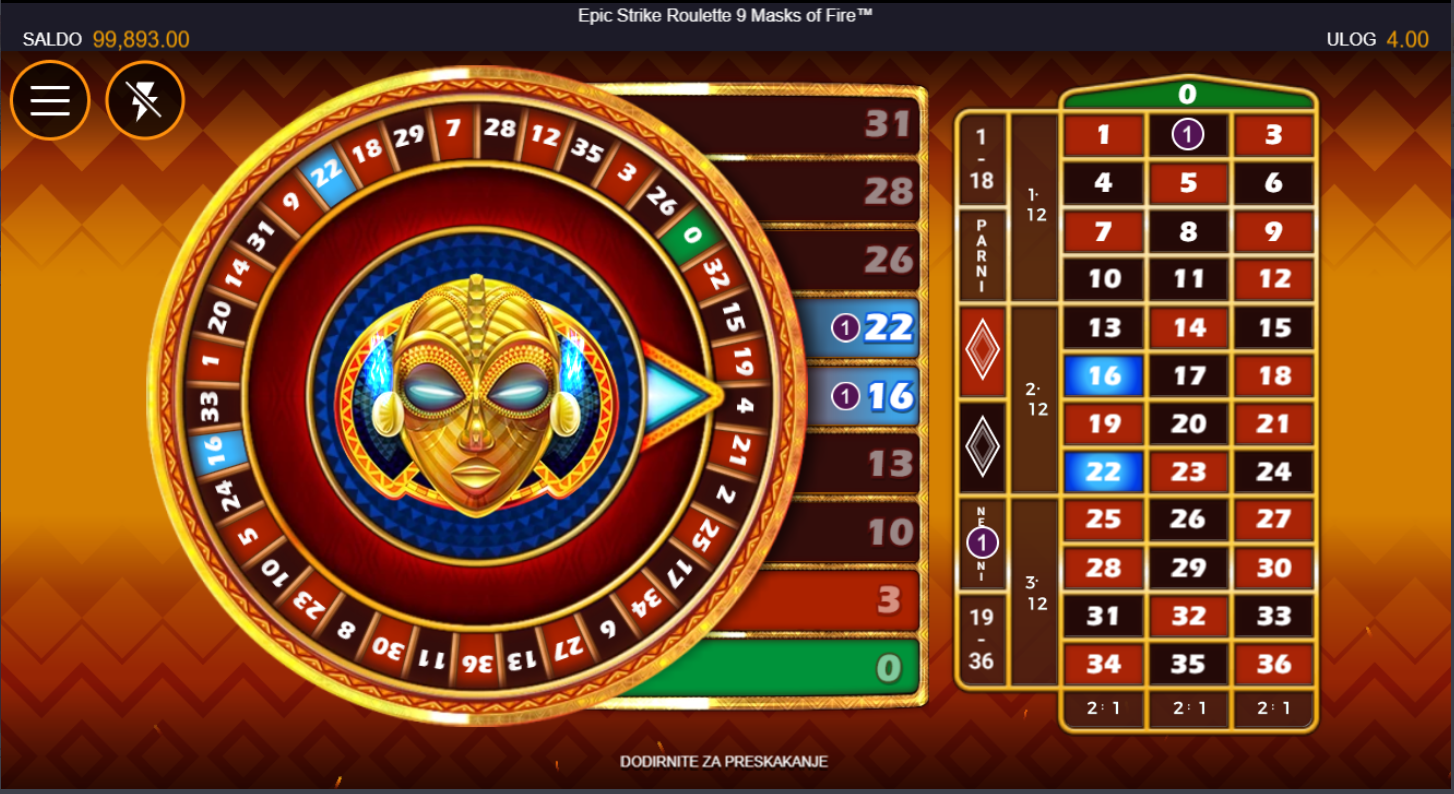The image size is (1454, 794).
Task: Select the third dozen 3-12 bet
Action: [1035, 593]
